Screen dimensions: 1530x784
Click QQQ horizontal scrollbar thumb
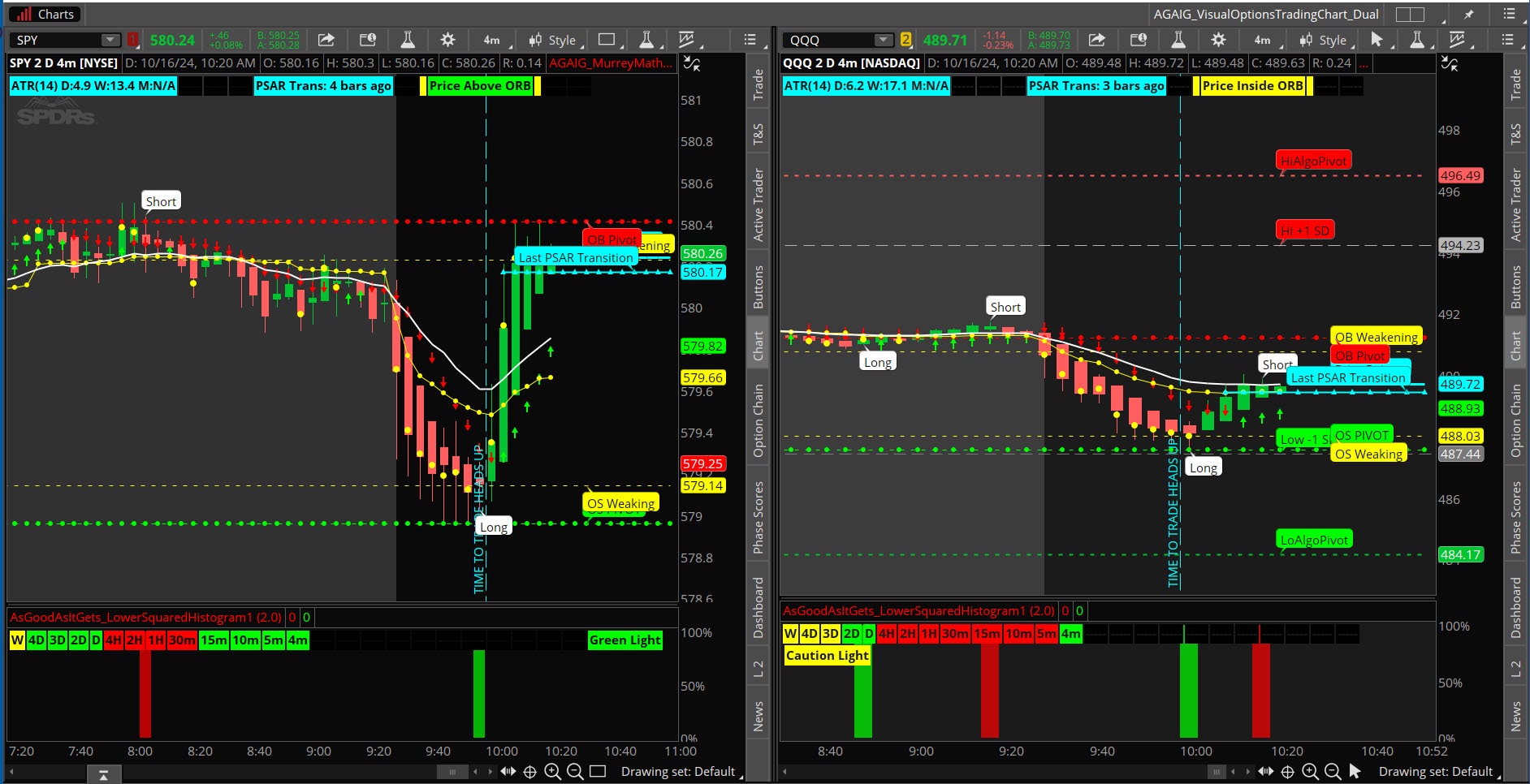[1216, 772]
